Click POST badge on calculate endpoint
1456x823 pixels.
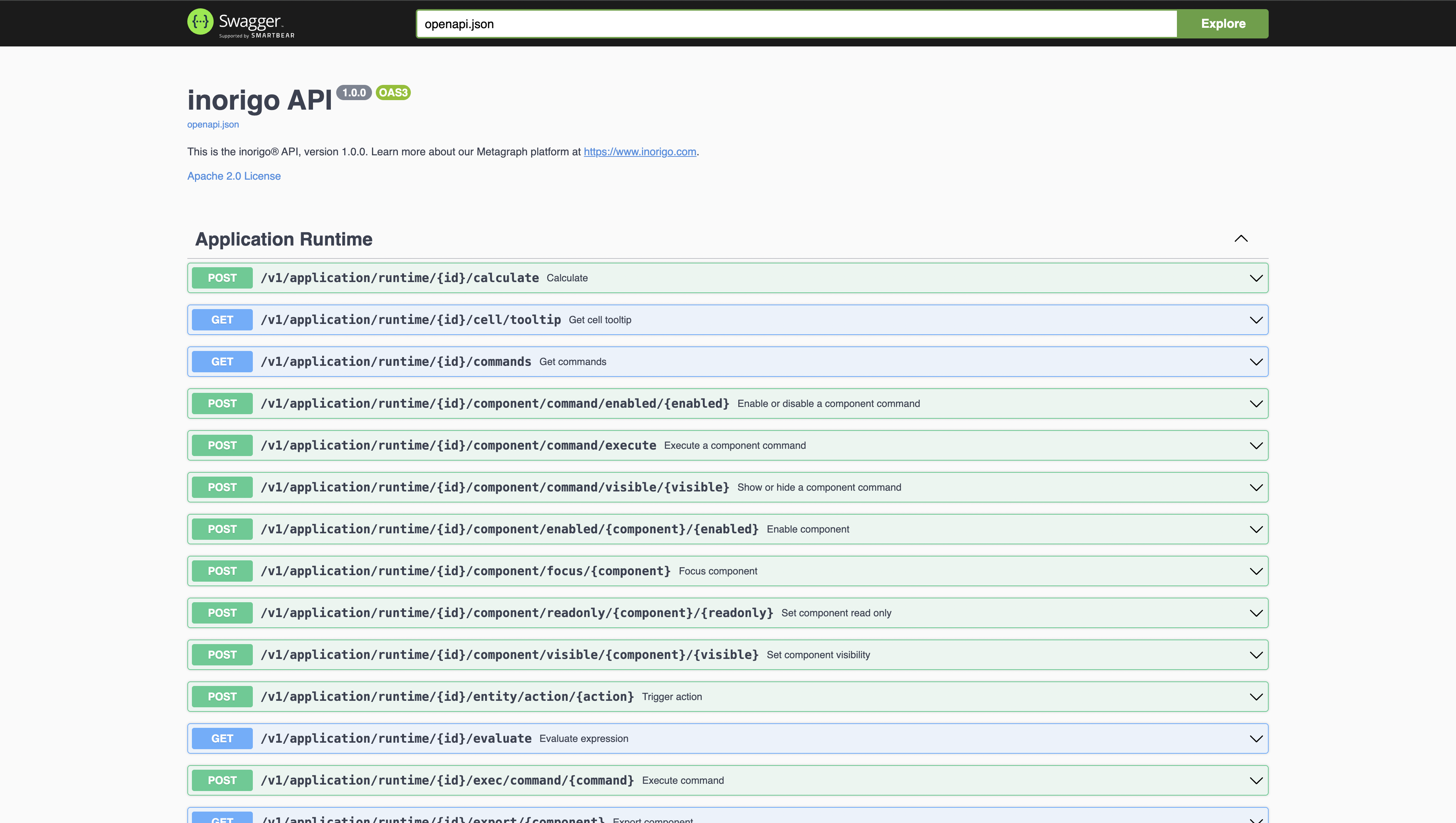tap(222, 278)
